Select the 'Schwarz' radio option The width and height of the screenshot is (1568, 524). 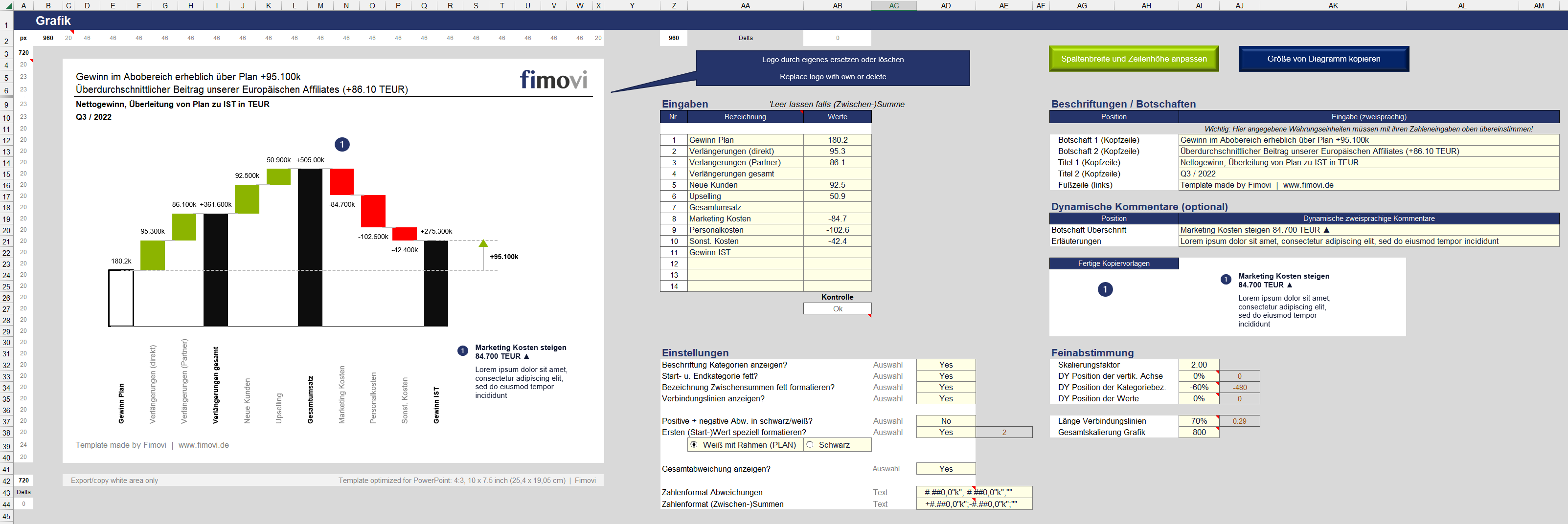[x=810, y=445]
